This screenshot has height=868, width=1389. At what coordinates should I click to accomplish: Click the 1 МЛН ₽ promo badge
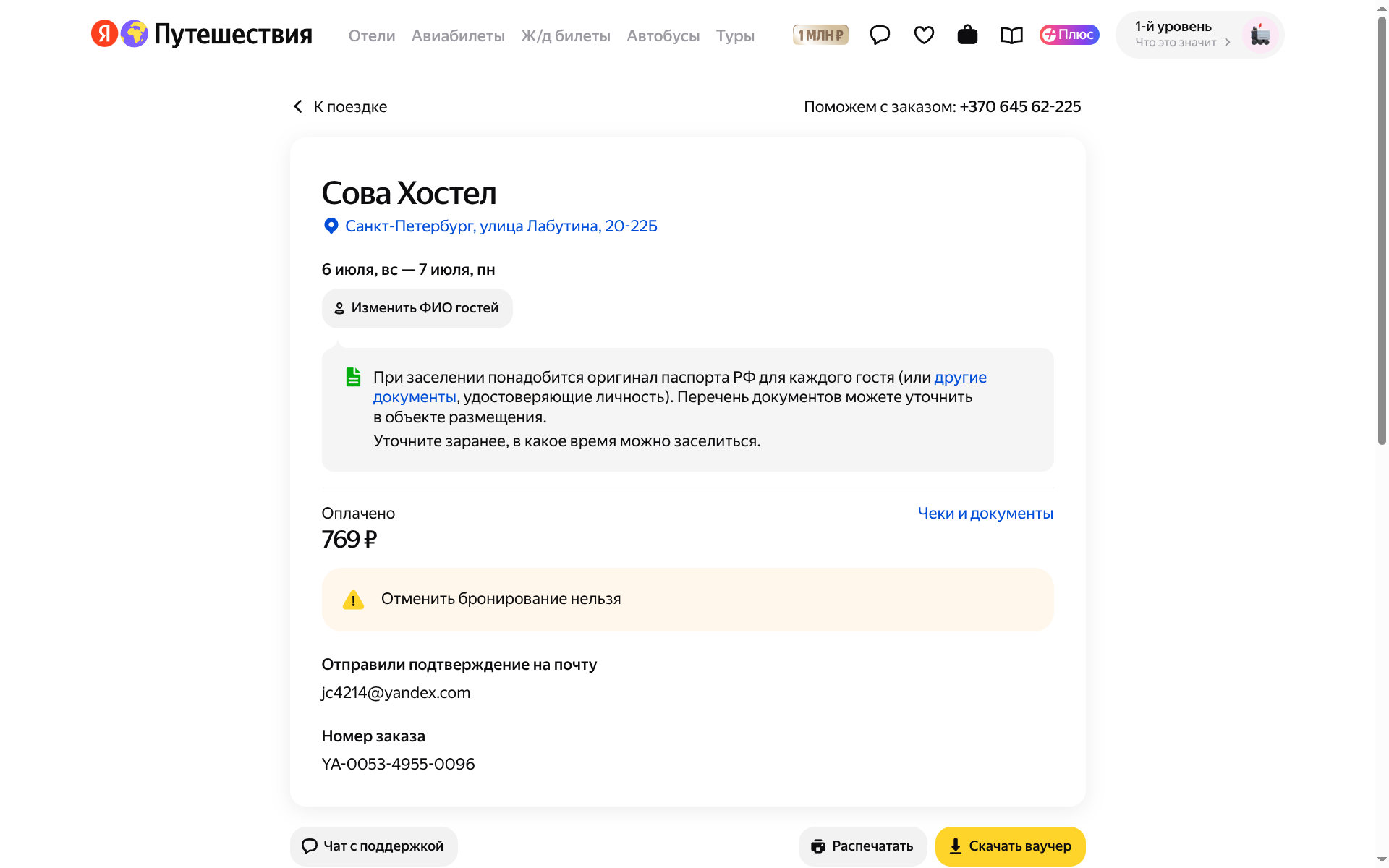[x=820, y=35]
